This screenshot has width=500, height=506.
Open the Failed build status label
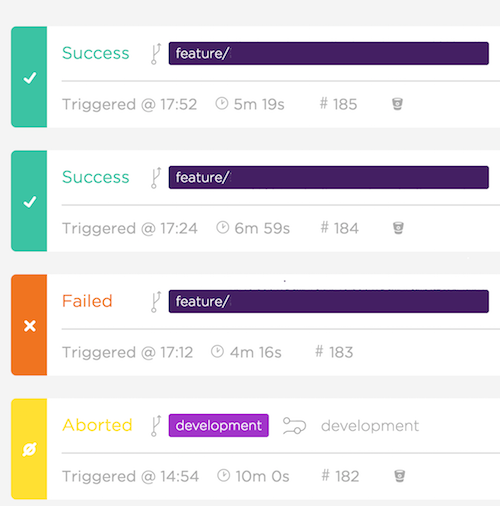[x=87, y=301]
